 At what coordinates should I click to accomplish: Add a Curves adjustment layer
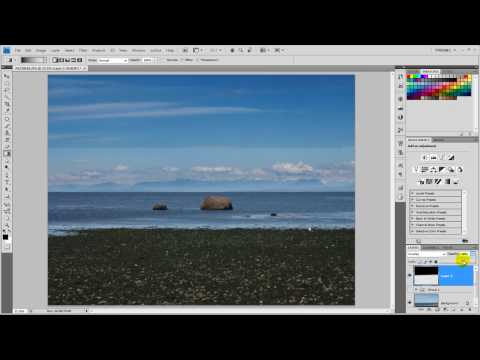click(442, 157)
